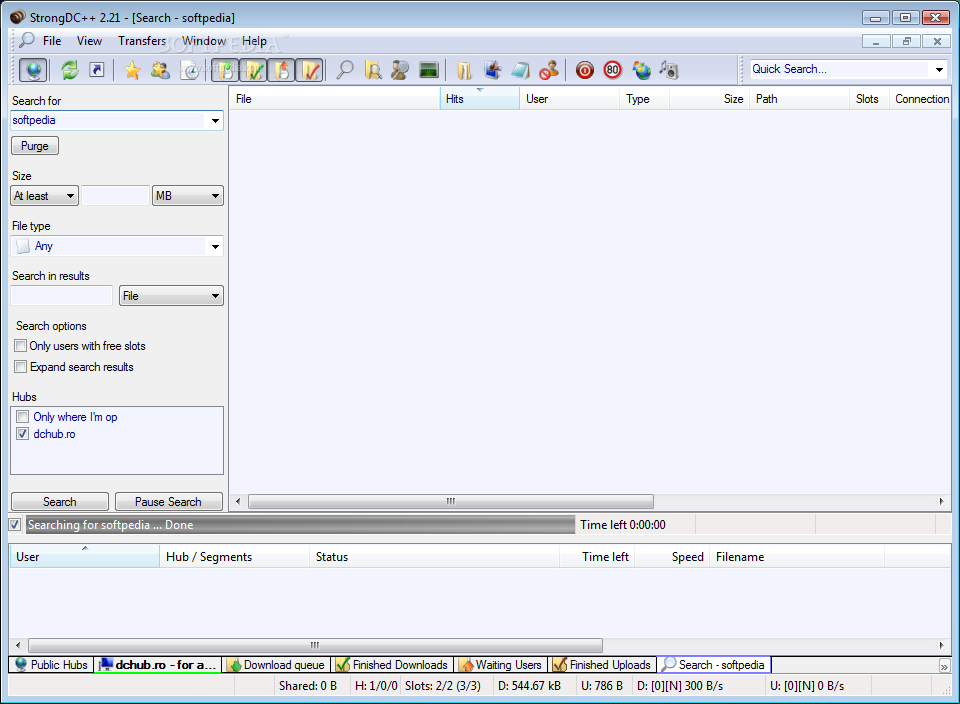Image resolution: width=960 pixels, height=704 pixels.
Task: Click the Follow Redirect shortcut arrow icon
Action: 97,70
